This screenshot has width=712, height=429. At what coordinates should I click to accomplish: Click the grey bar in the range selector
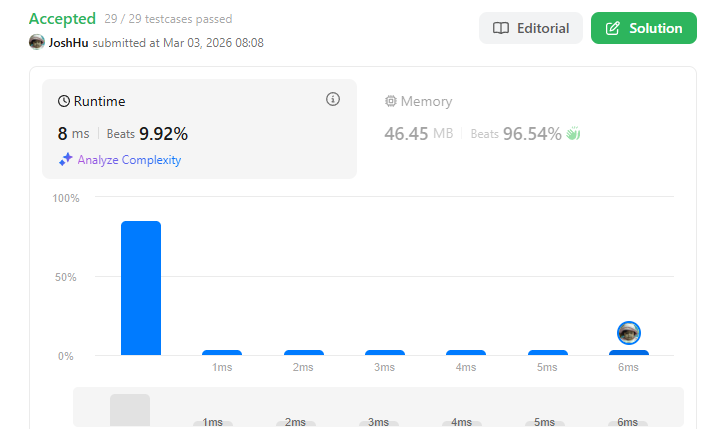130,410
